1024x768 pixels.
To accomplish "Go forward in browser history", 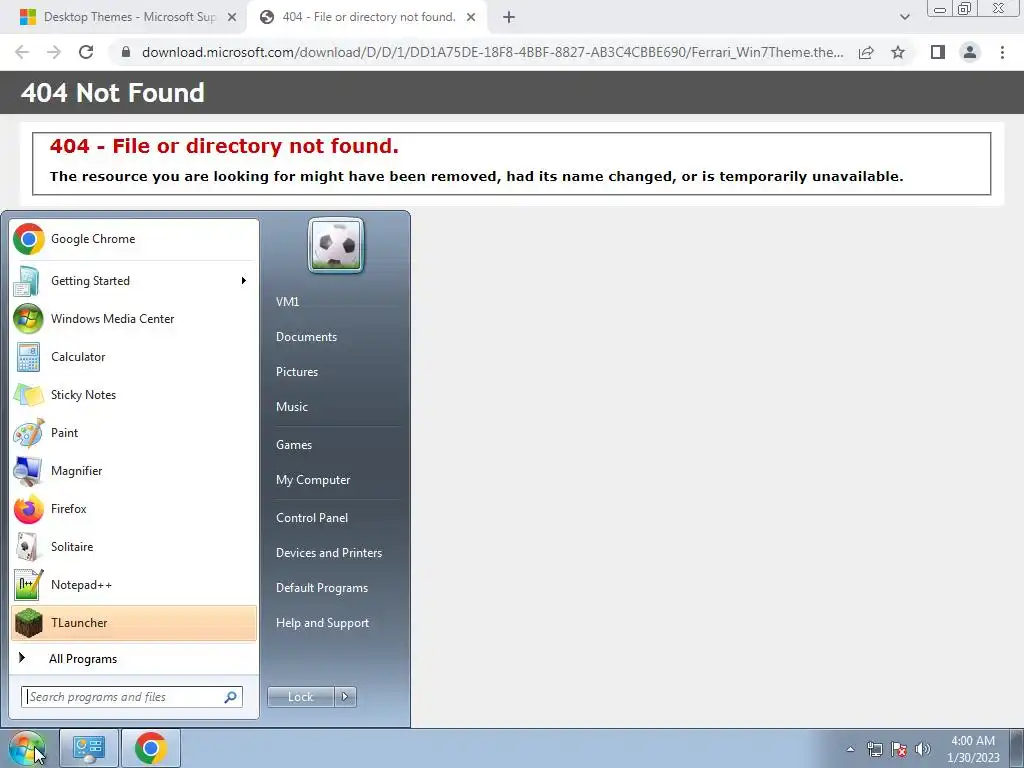I will (x=54, y=52).
